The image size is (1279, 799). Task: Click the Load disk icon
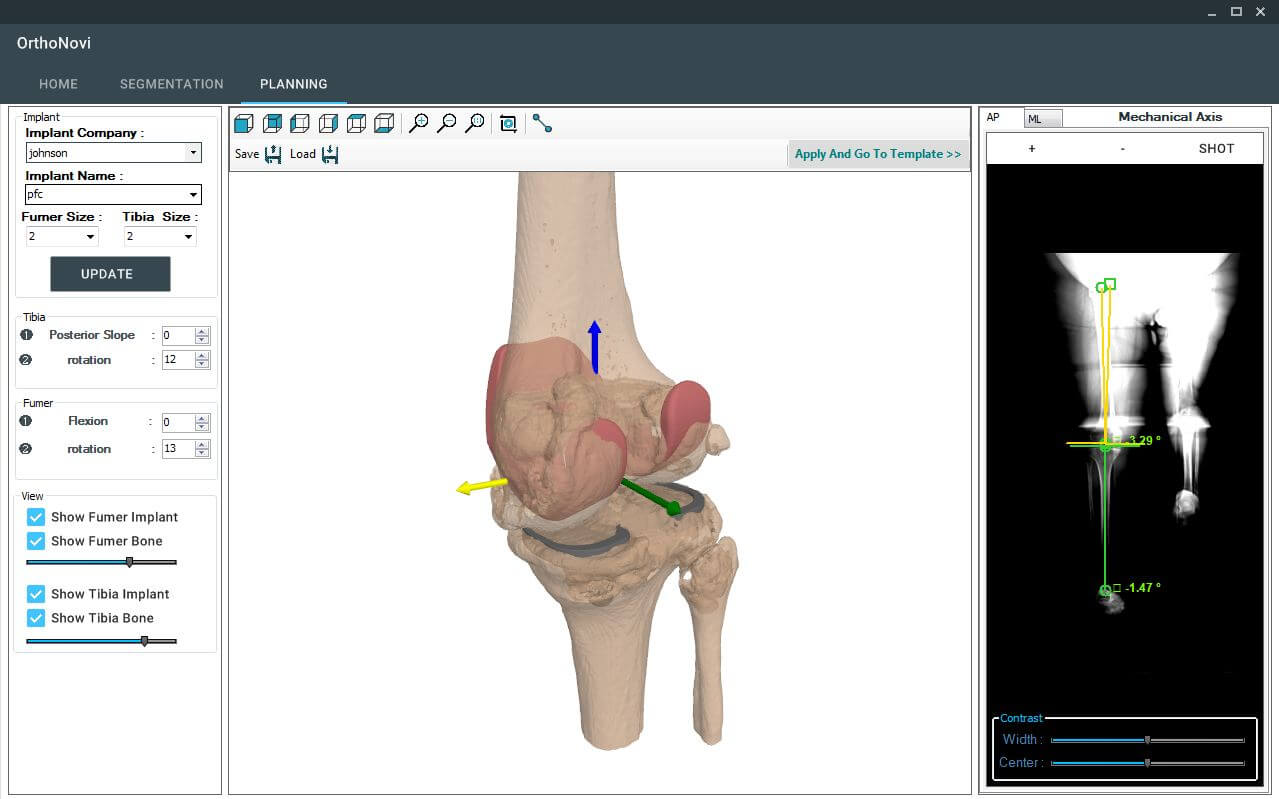pos(330,154)
